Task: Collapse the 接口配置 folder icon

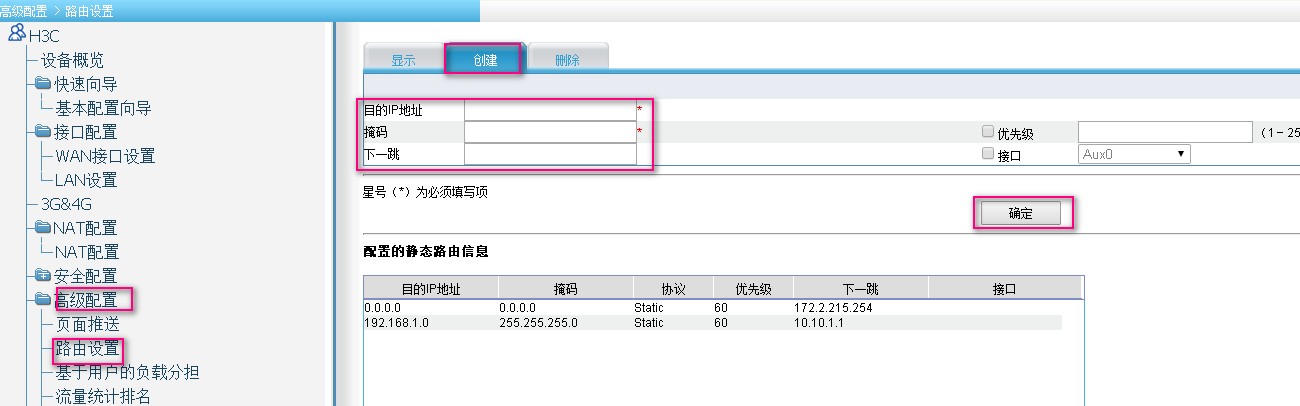Action: pos(44,131)
